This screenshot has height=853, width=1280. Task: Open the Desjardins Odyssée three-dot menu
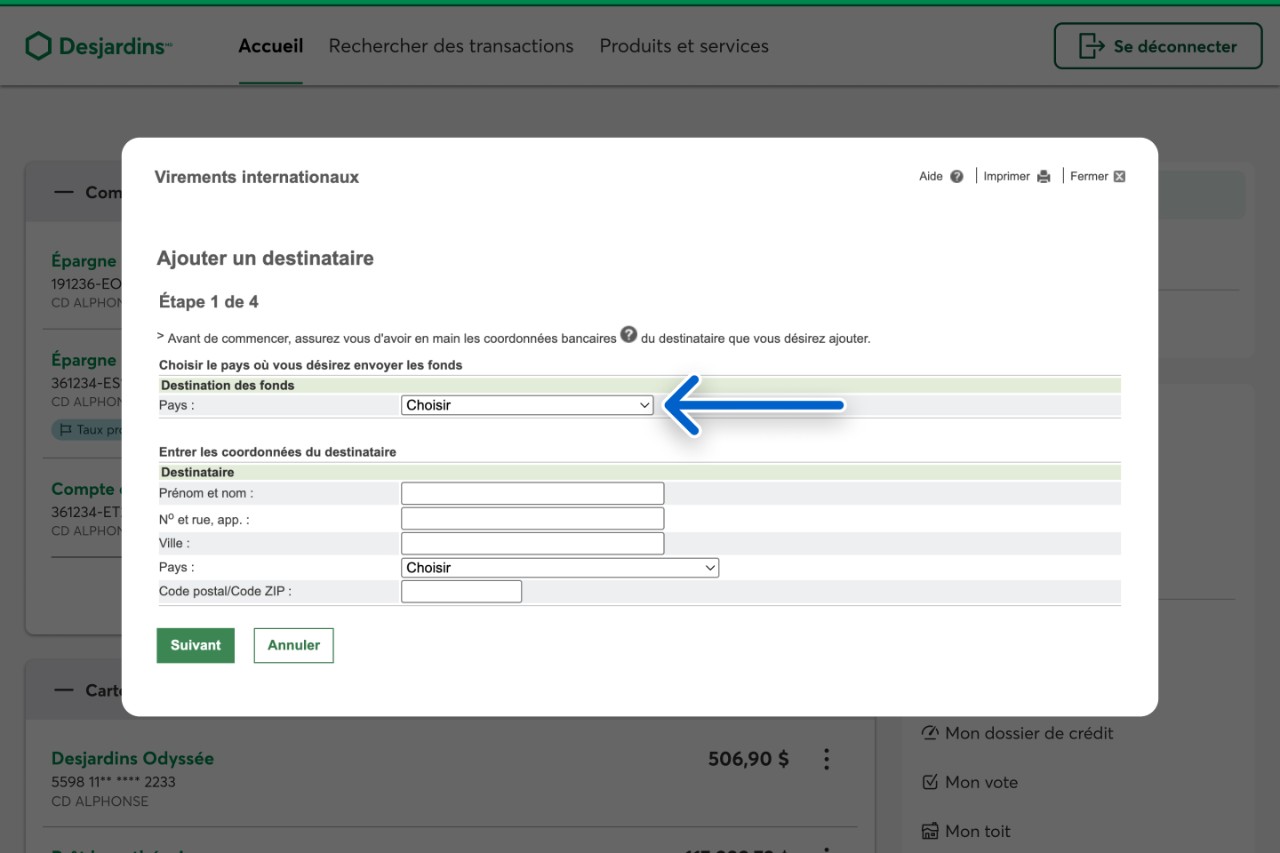[x=826, y=759]
